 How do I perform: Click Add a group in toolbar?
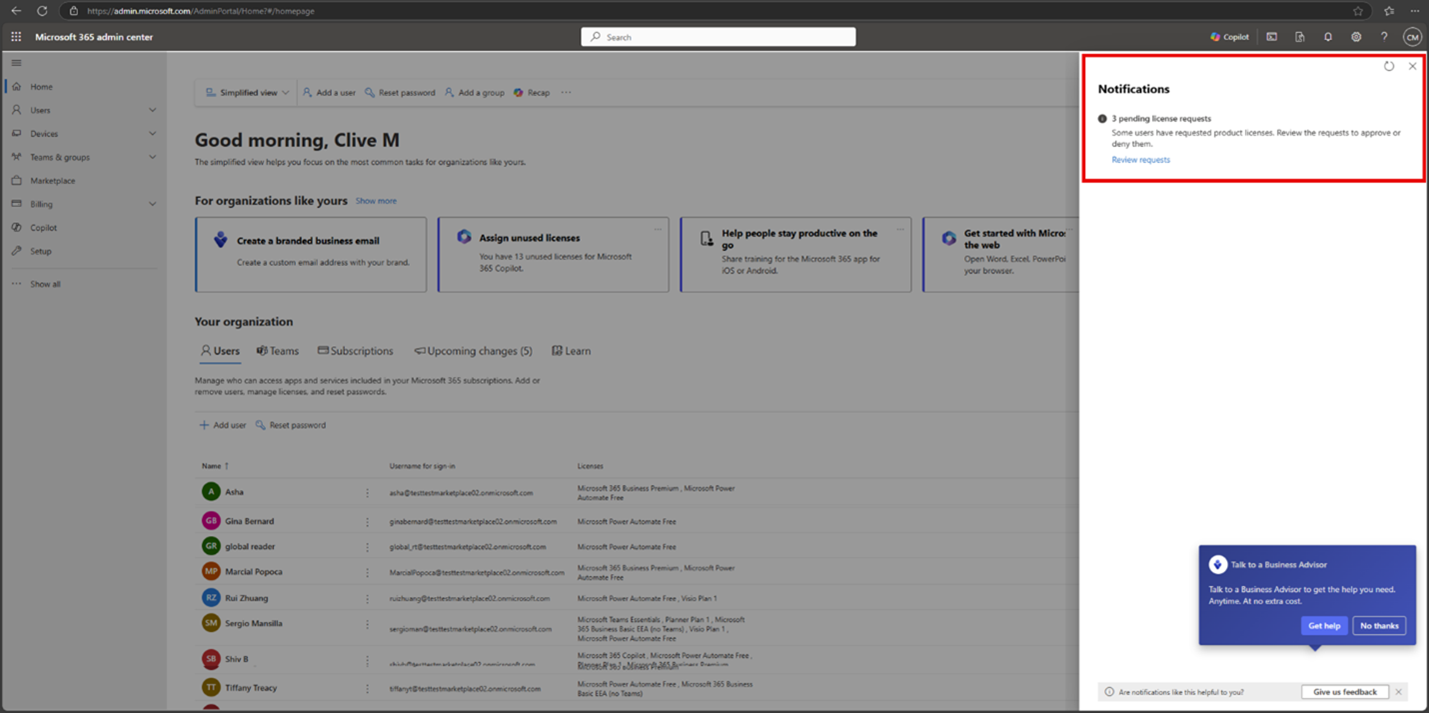474,93
